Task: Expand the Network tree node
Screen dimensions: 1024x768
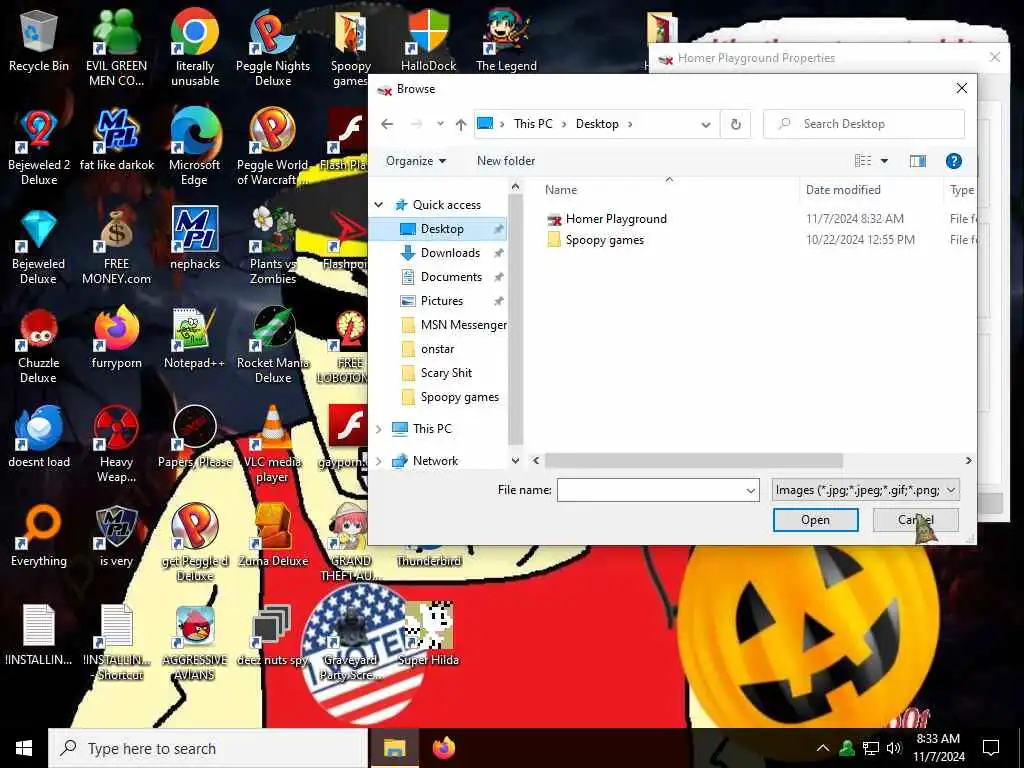Action: click(379, 461)
